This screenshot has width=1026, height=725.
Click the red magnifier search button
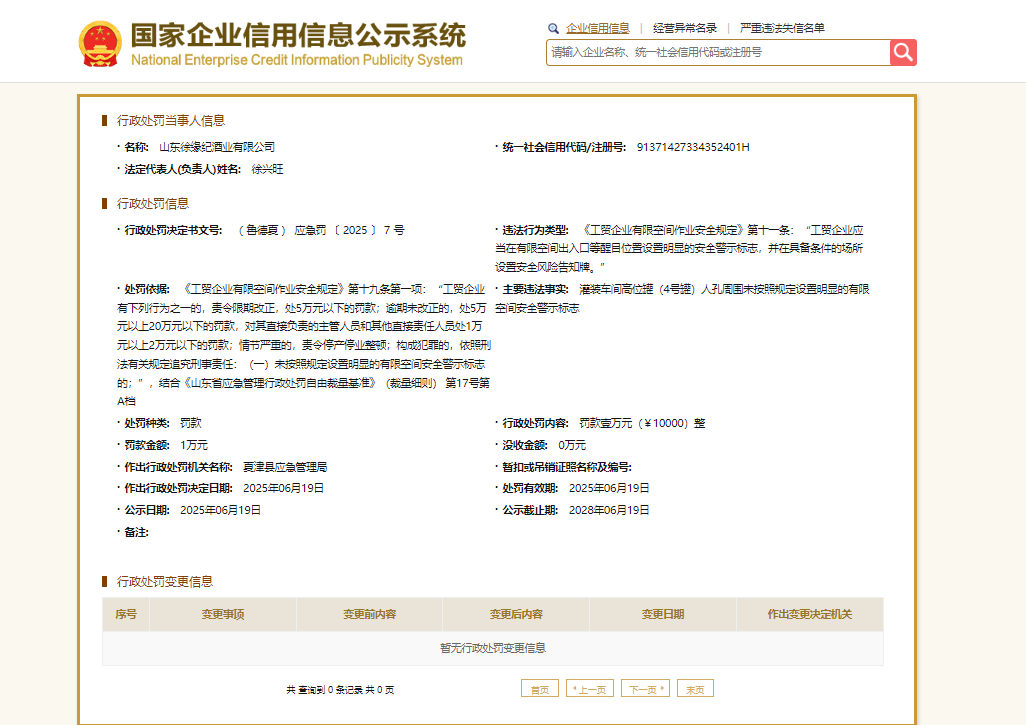tap(903, 52)
